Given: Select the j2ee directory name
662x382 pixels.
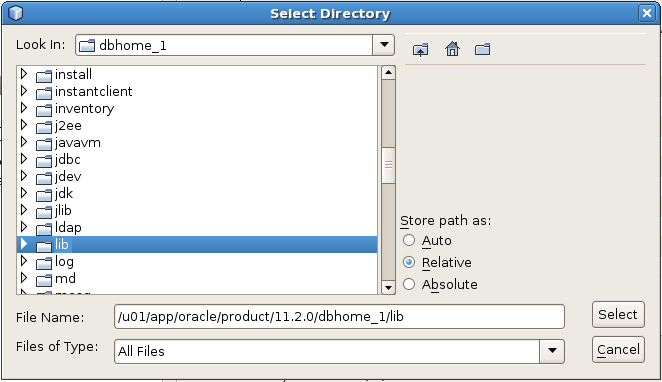Looking at the screenshot, I should (x=68, y=125).
